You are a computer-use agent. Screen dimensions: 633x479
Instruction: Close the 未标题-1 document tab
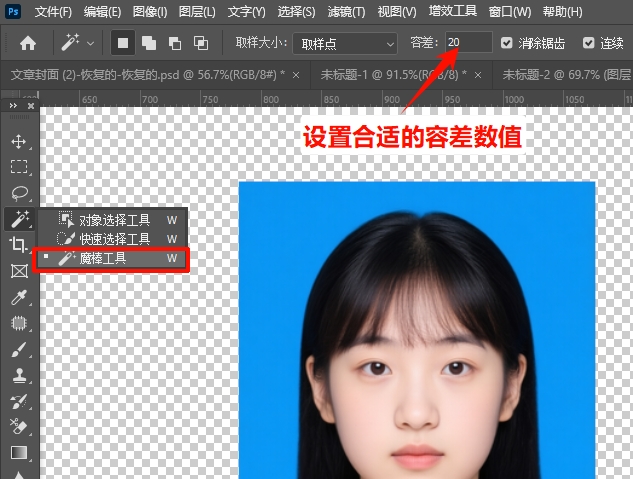tap(478, 75)
